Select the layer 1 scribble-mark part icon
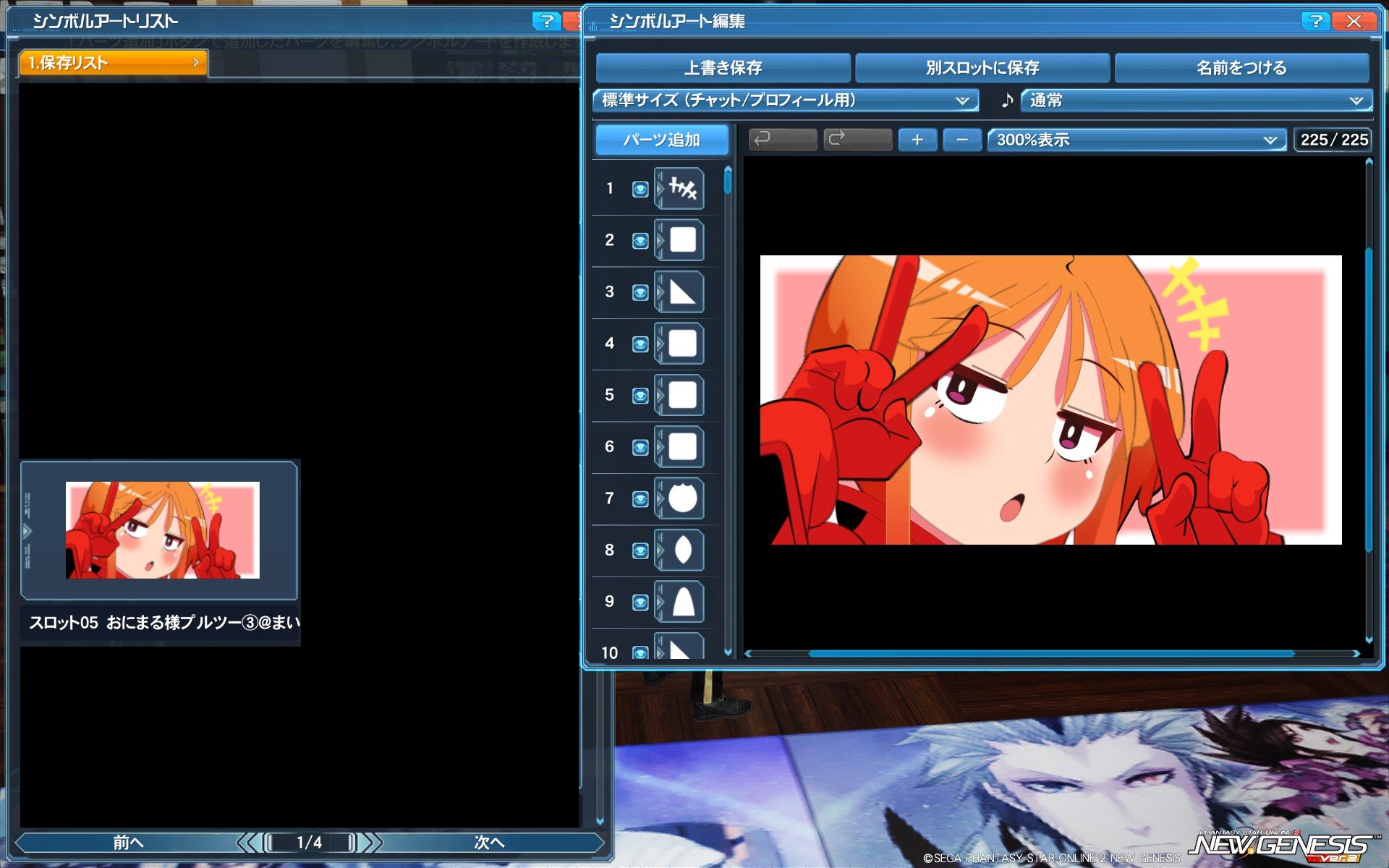Screen dimensions: 1389x868 [680, 189]
